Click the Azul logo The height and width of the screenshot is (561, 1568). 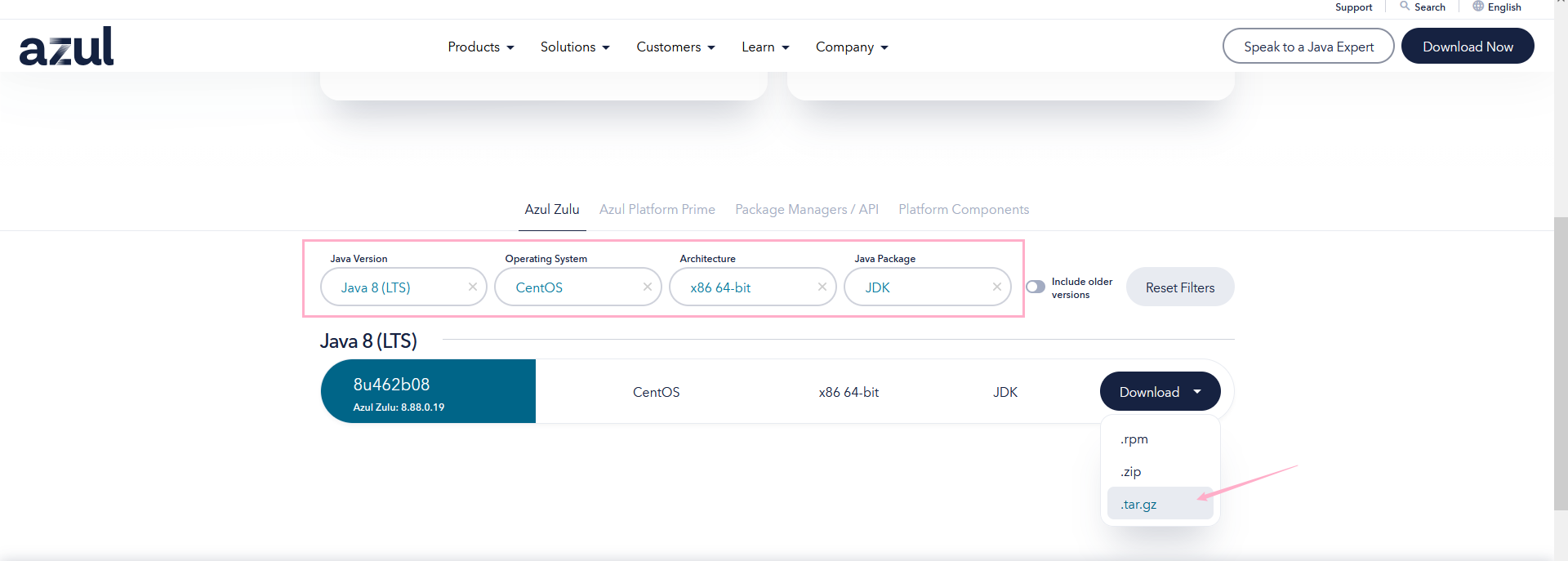pos(66,47)
